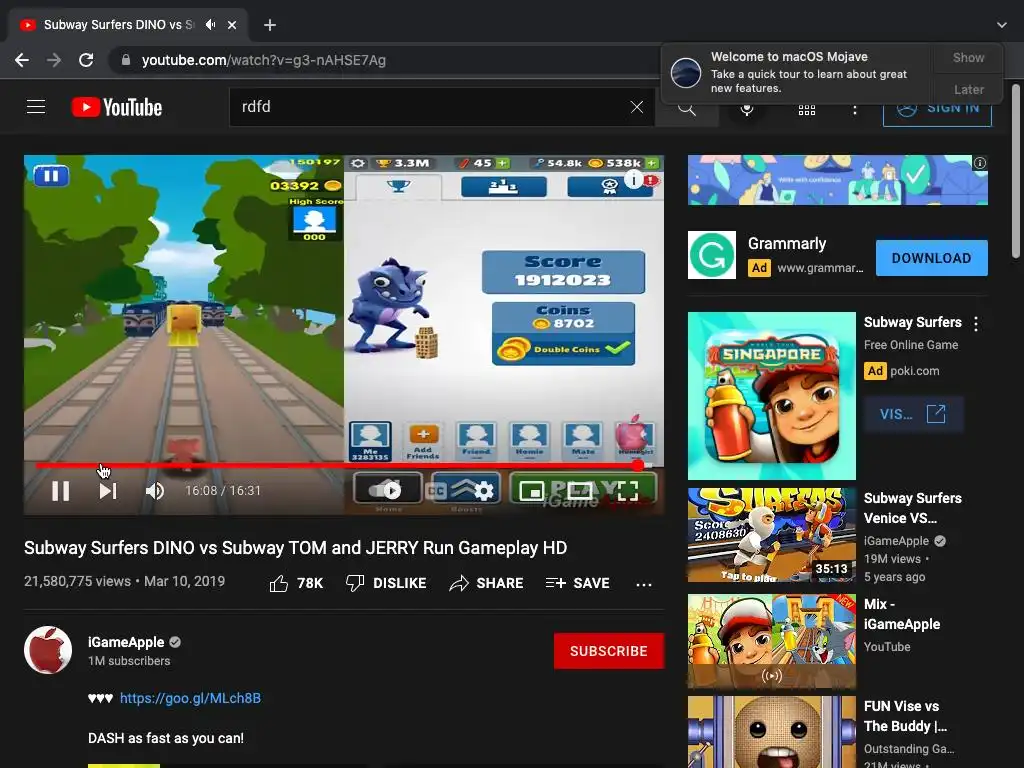Open the YouTube hamburger guide menu

tap(36, 106)
